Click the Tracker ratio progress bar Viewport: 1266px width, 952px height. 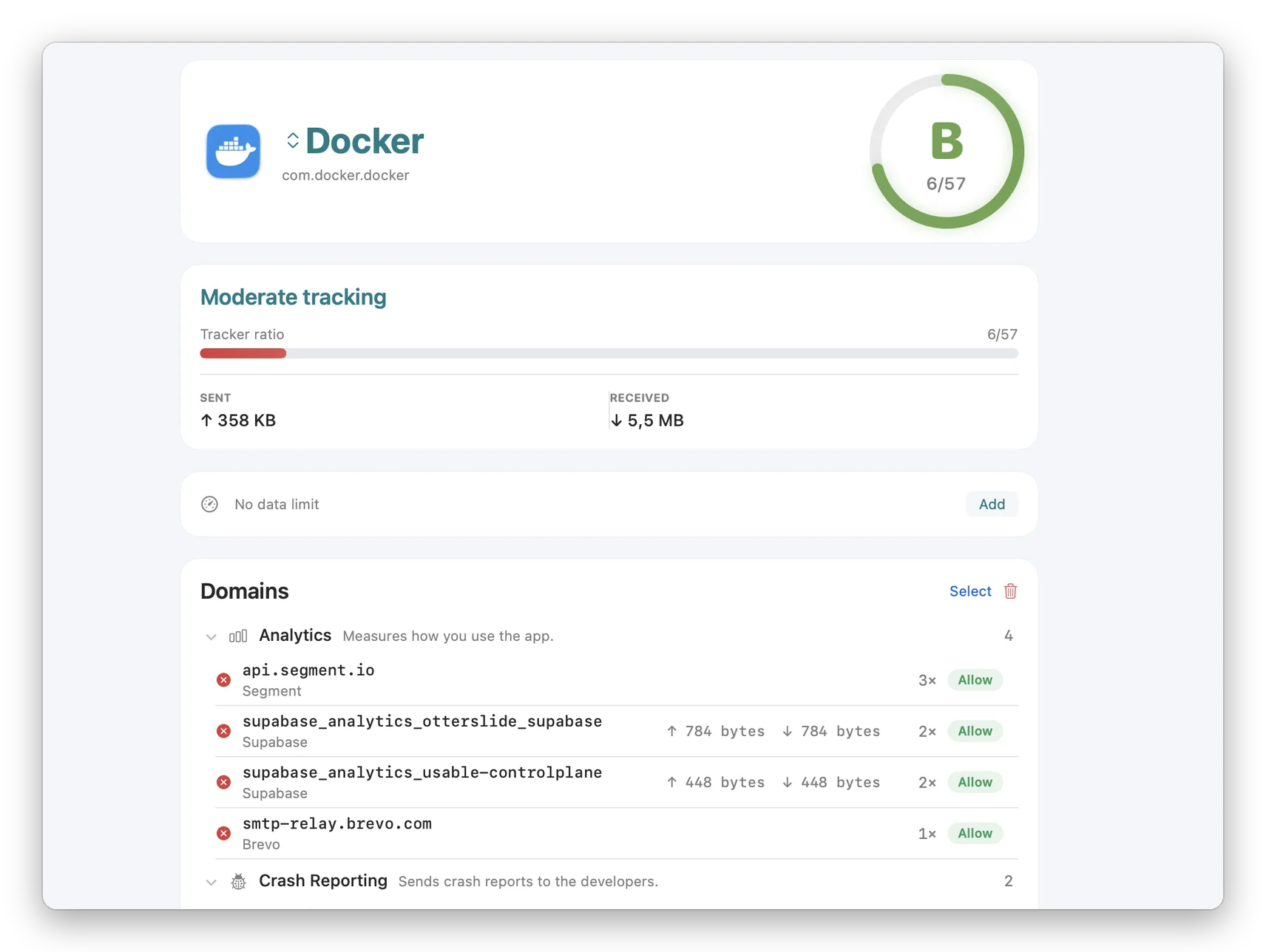tap(609, 353)
